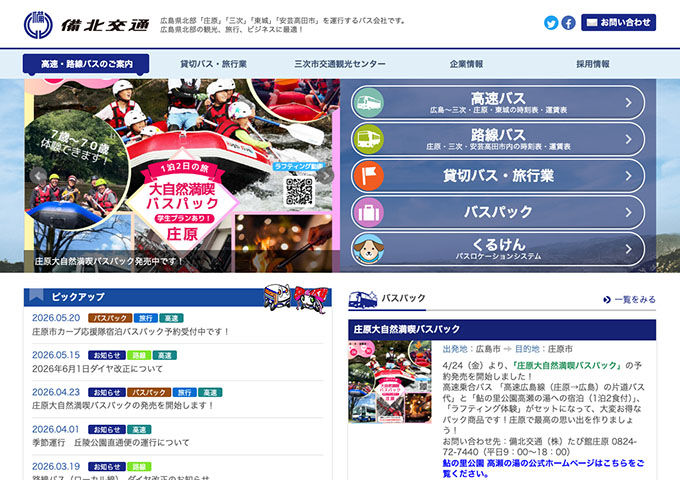Click the green 高速バス bus icon
680x480 pixels.
(369, 103)
